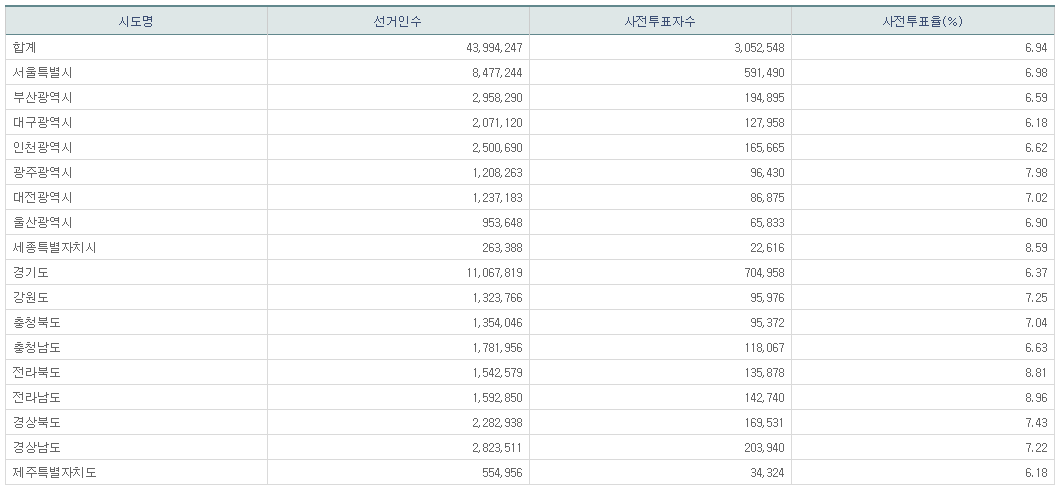Click the 세종특별자치시 row label
Viewport: 1058px width, 491px height.
55,247
